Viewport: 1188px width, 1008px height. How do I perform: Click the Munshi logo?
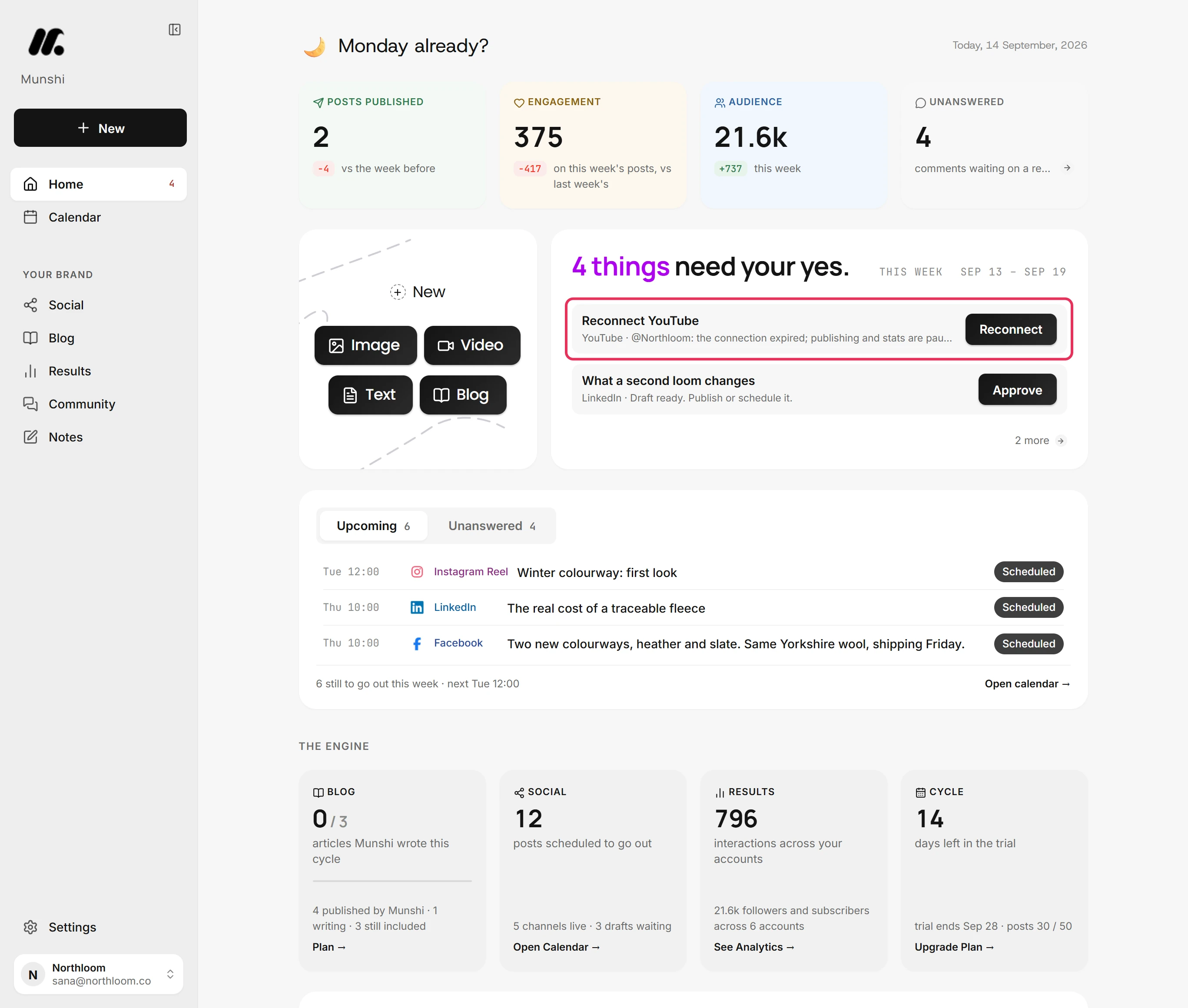click(x=46, y=42)
